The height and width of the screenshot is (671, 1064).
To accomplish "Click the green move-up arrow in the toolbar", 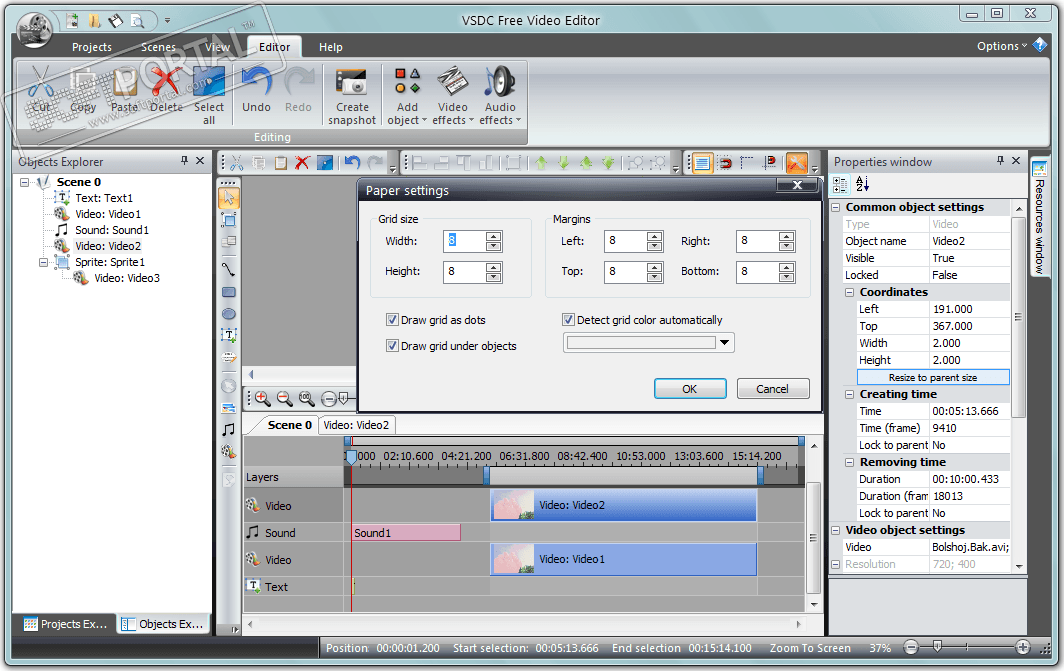I will tap(541, 163).
